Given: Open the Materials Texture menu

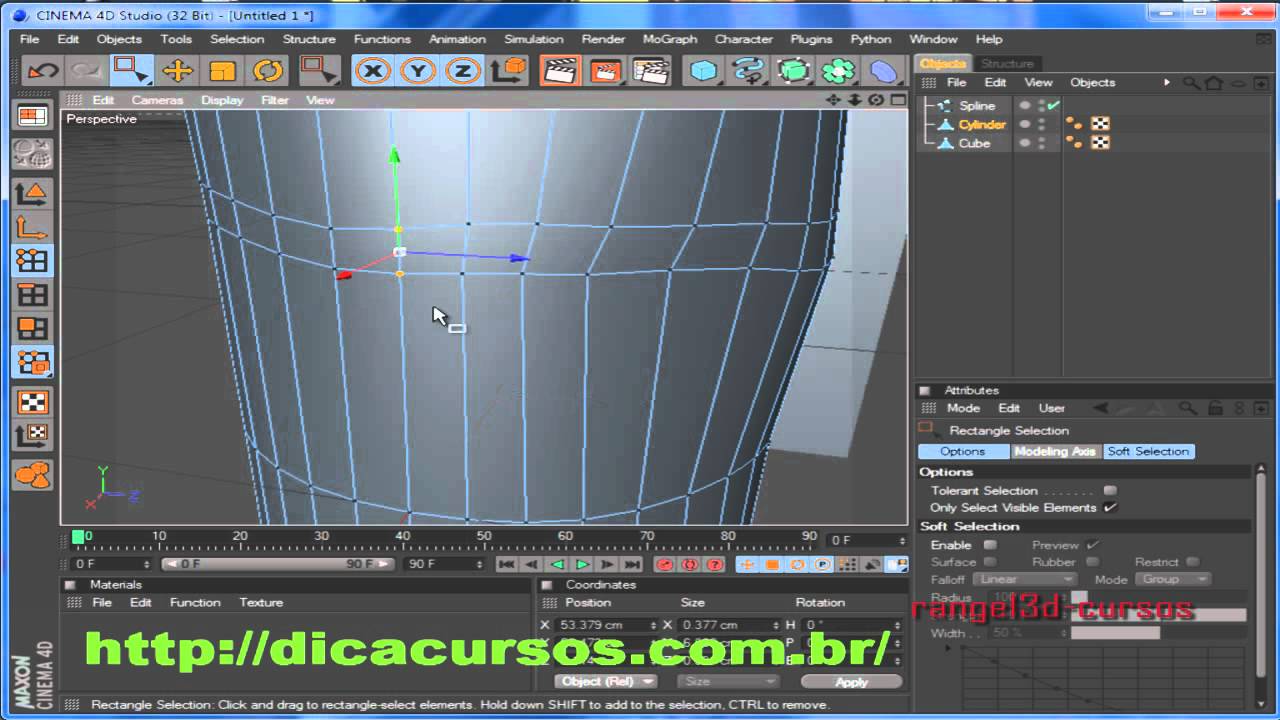Looking at the screenshot, I should [x=261, y=602].
